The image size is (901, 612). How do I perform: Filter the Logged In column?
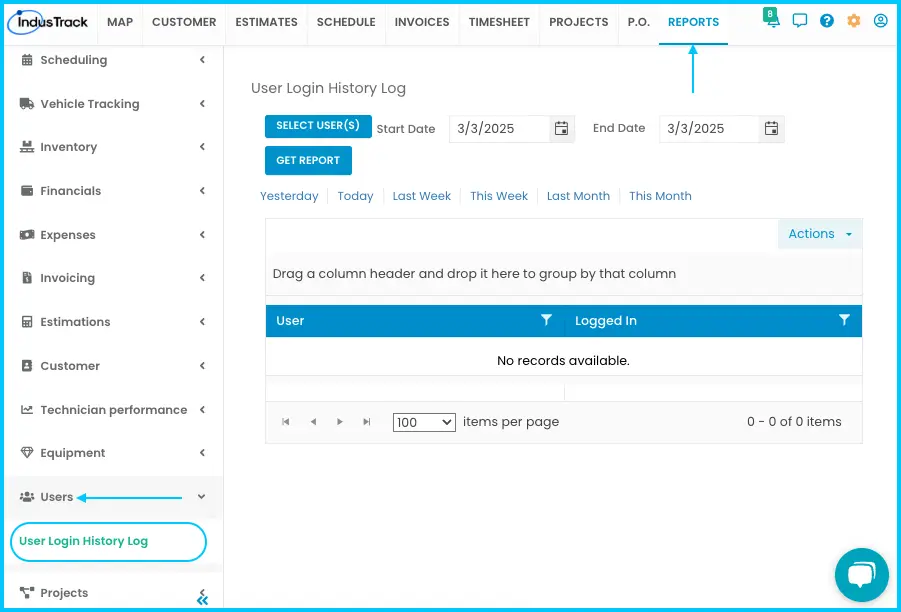(844, 320)
